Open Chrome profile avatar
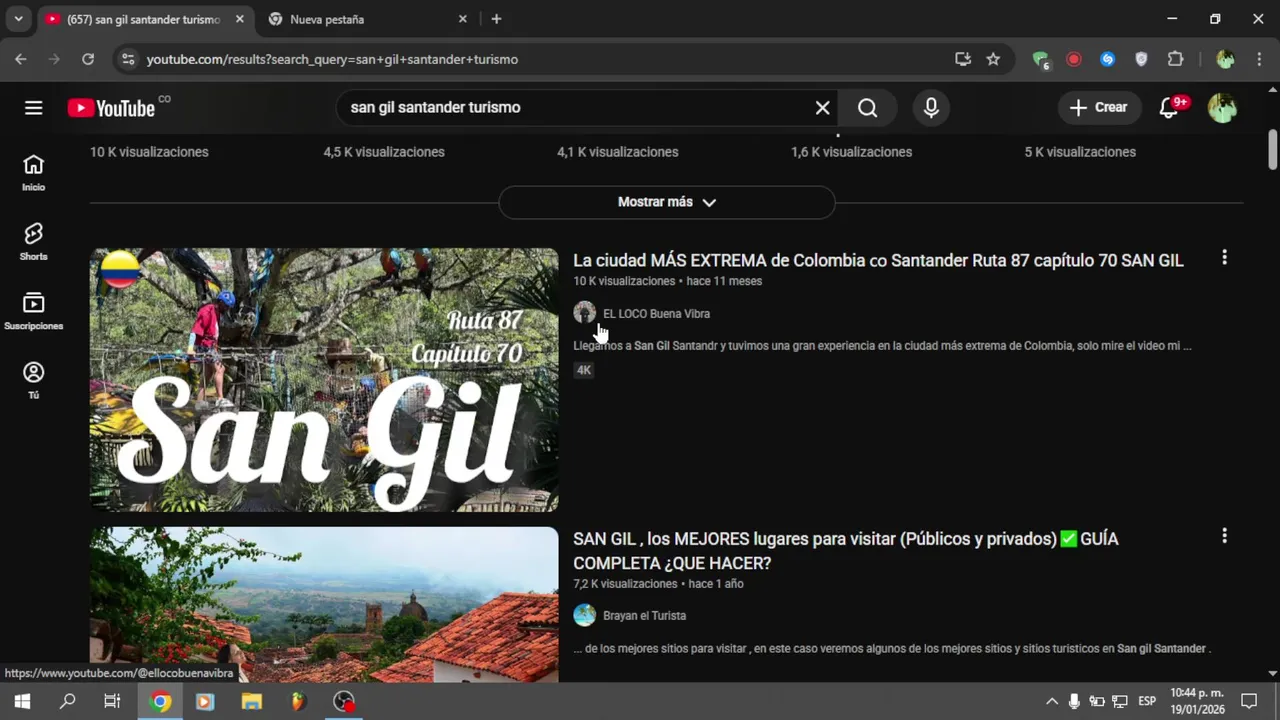1280x720 pixels. point(1225,59)
